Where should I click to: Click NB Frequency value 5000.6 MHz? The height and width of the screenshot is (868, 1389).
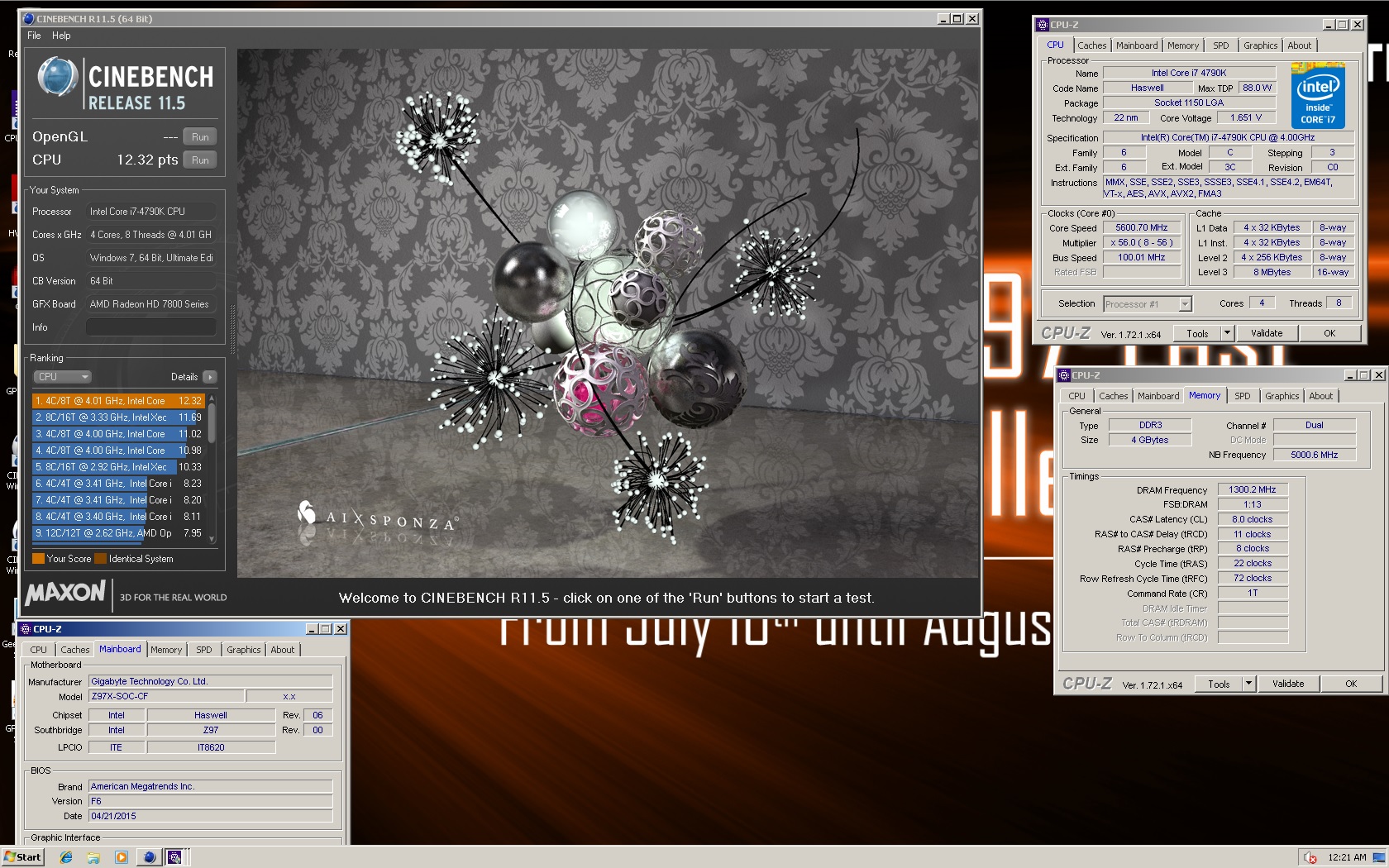(x=1314, y=455)
